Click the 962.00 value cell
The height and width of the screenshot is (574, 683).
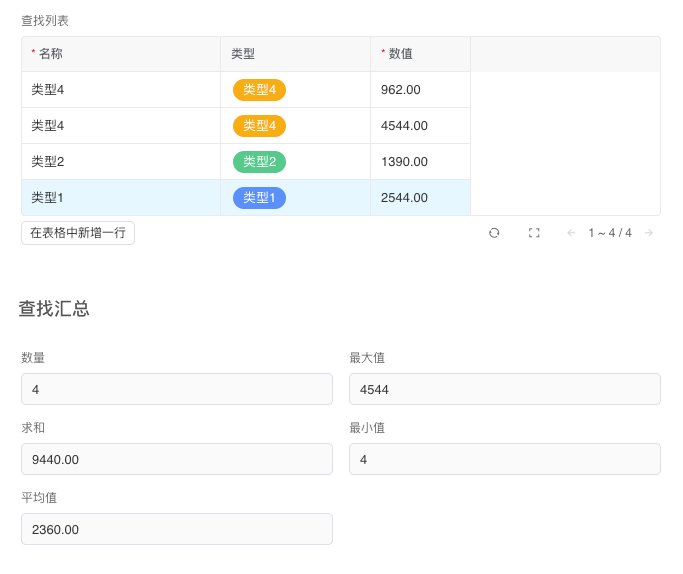pyautogui.click(x=401, y=90)
